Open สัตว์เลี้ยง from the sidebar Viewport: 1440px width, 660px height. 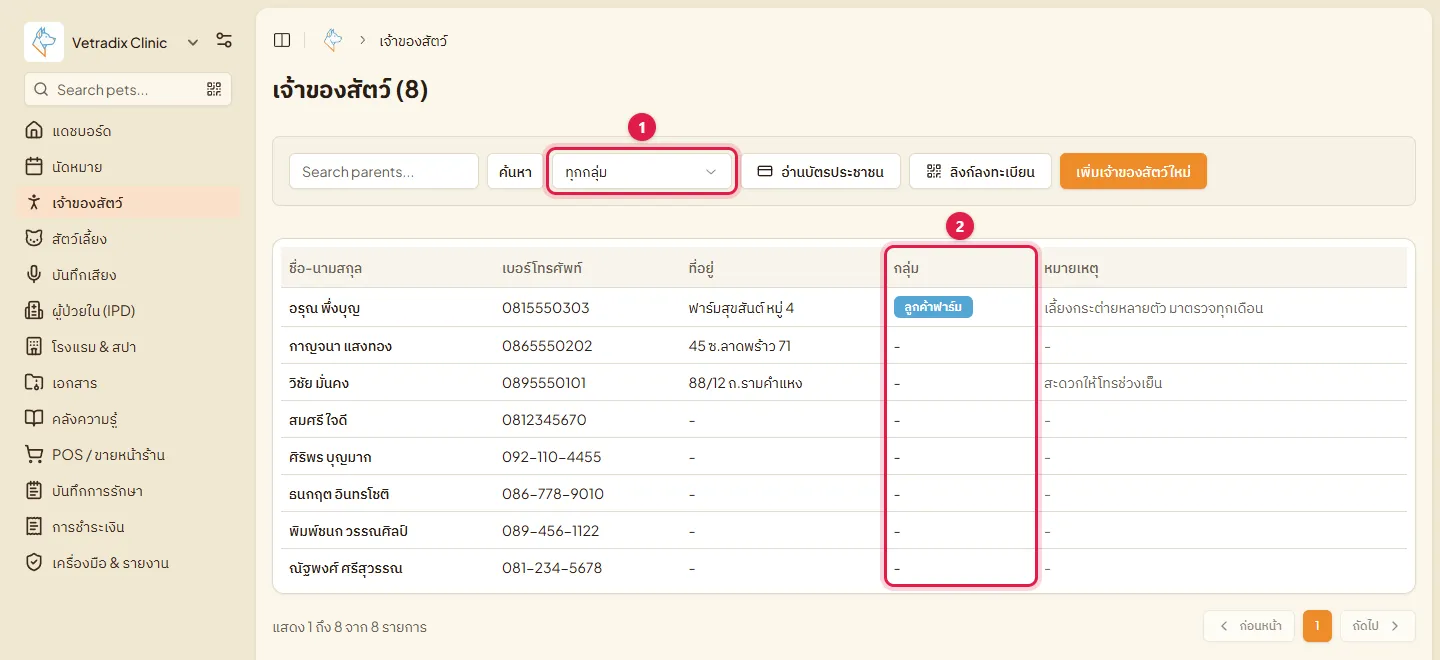coord(128,239)
